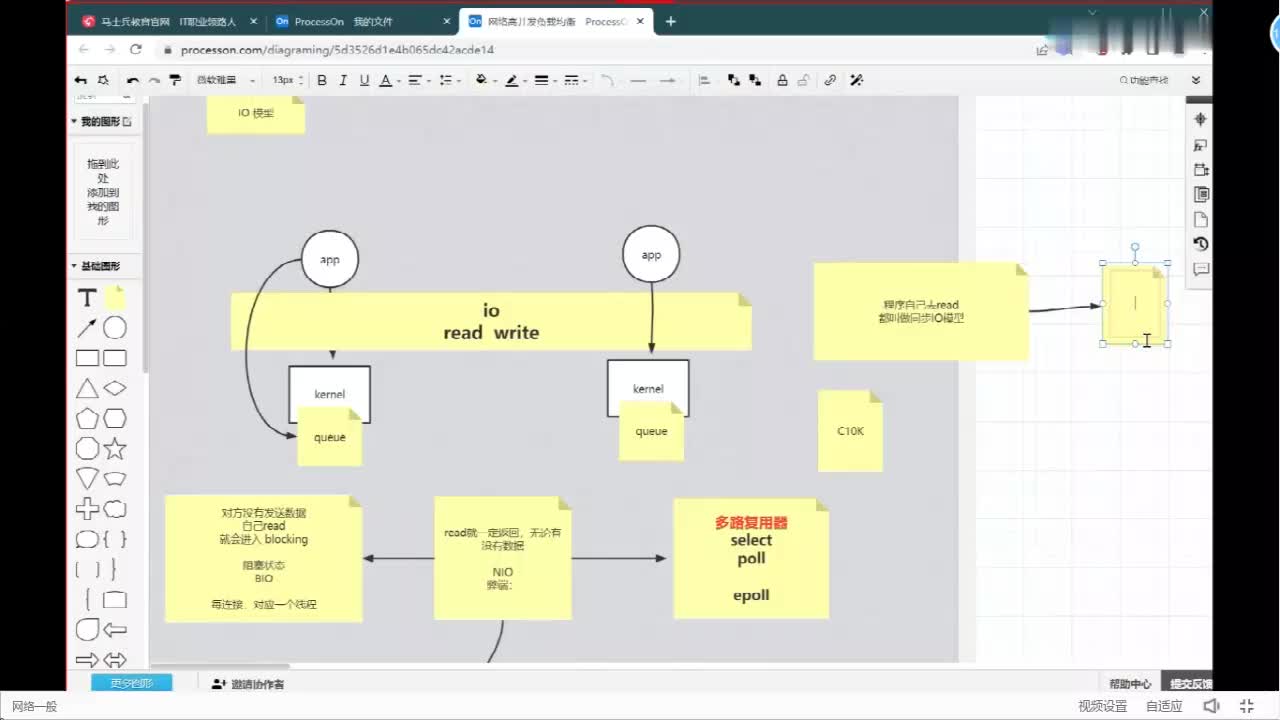Open the font family dropdown
The image size is (1280, 720).
226,80
